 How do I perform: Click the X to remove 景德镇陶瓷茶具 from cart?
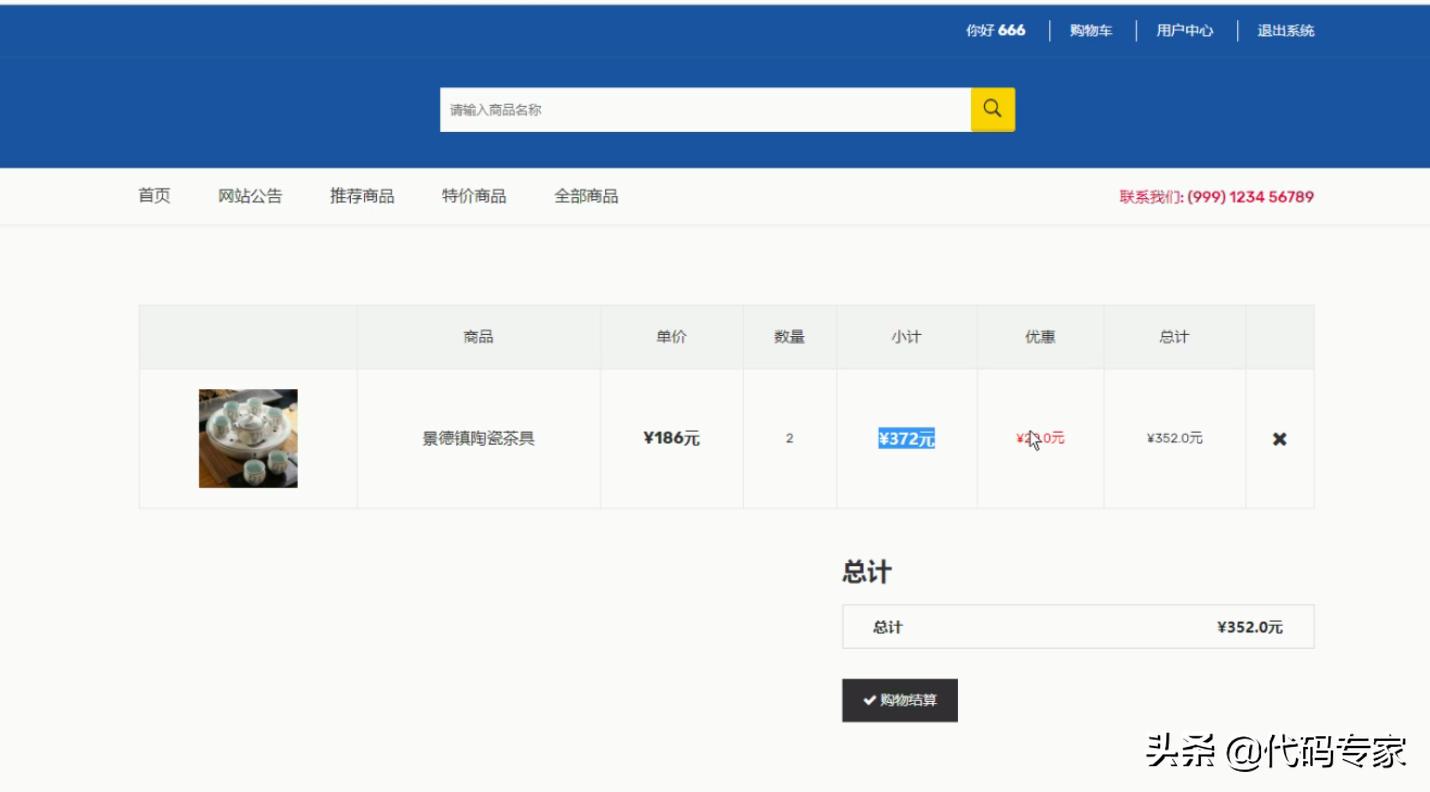click(1278, 438)
